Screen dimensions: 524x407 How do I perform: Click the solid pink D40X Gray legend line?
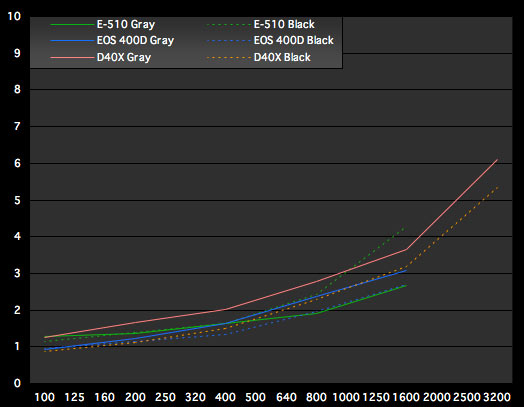coord(72,57)
